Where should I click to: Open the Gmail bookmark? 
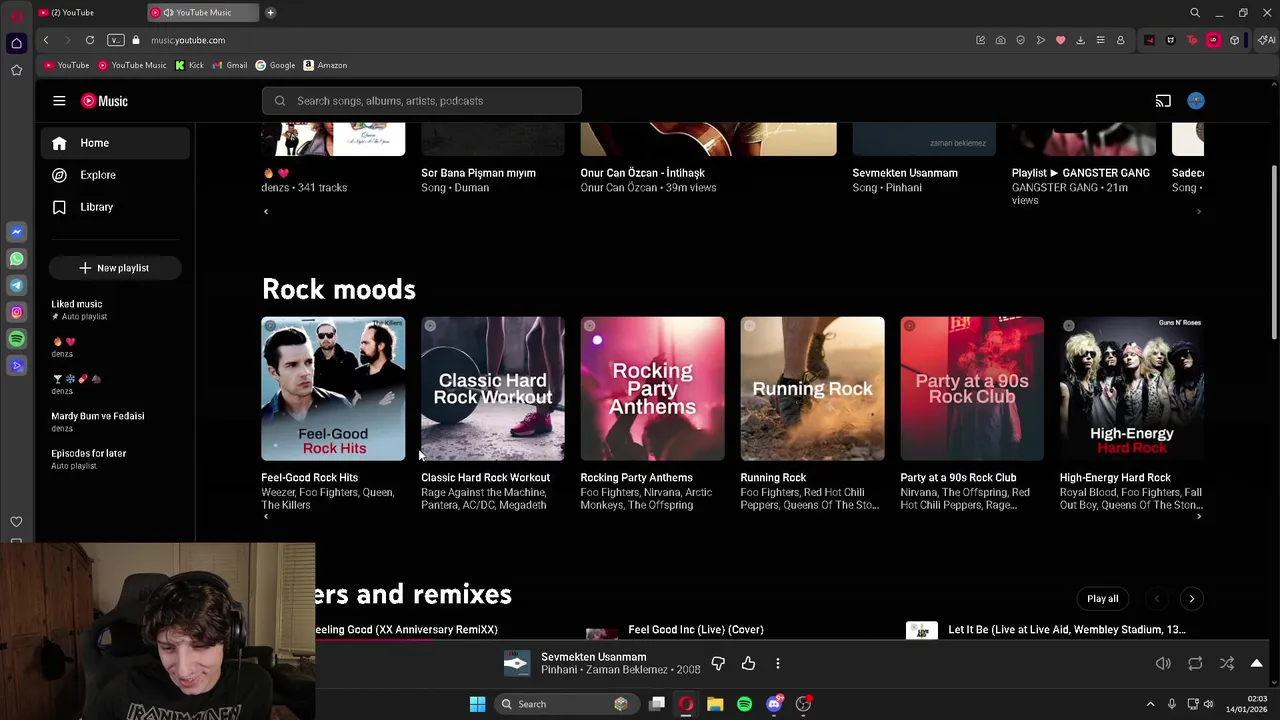tap(230, 65)
